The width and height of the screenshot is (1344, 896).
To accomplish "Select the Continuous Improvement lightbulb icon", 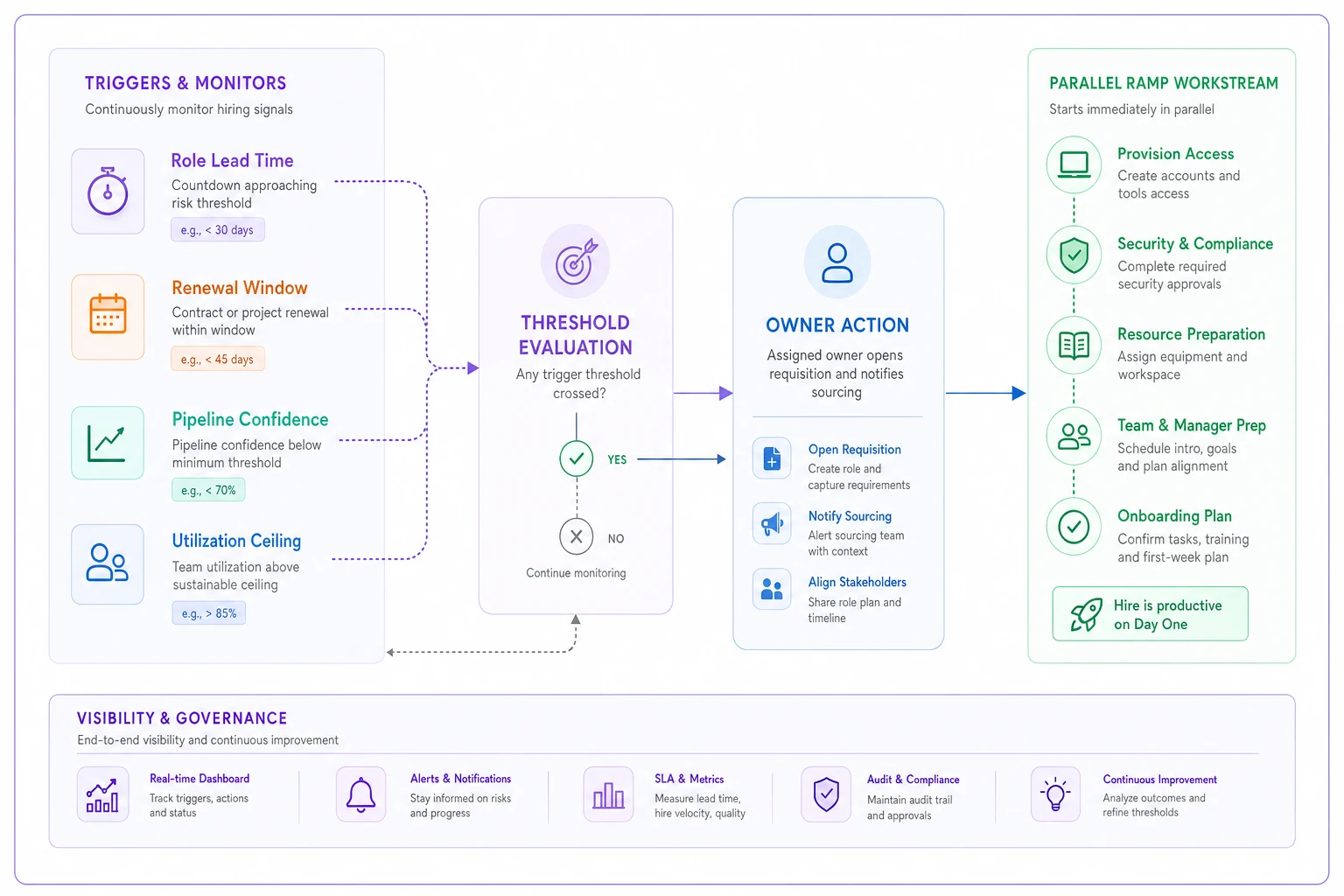I will 1056,794.
